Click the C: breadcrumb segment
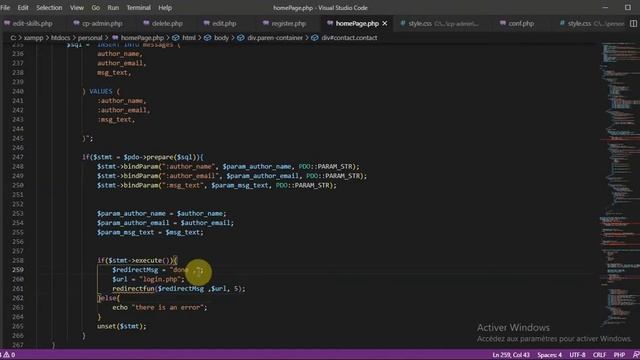The image size is (640, 360). coord(13,38)
